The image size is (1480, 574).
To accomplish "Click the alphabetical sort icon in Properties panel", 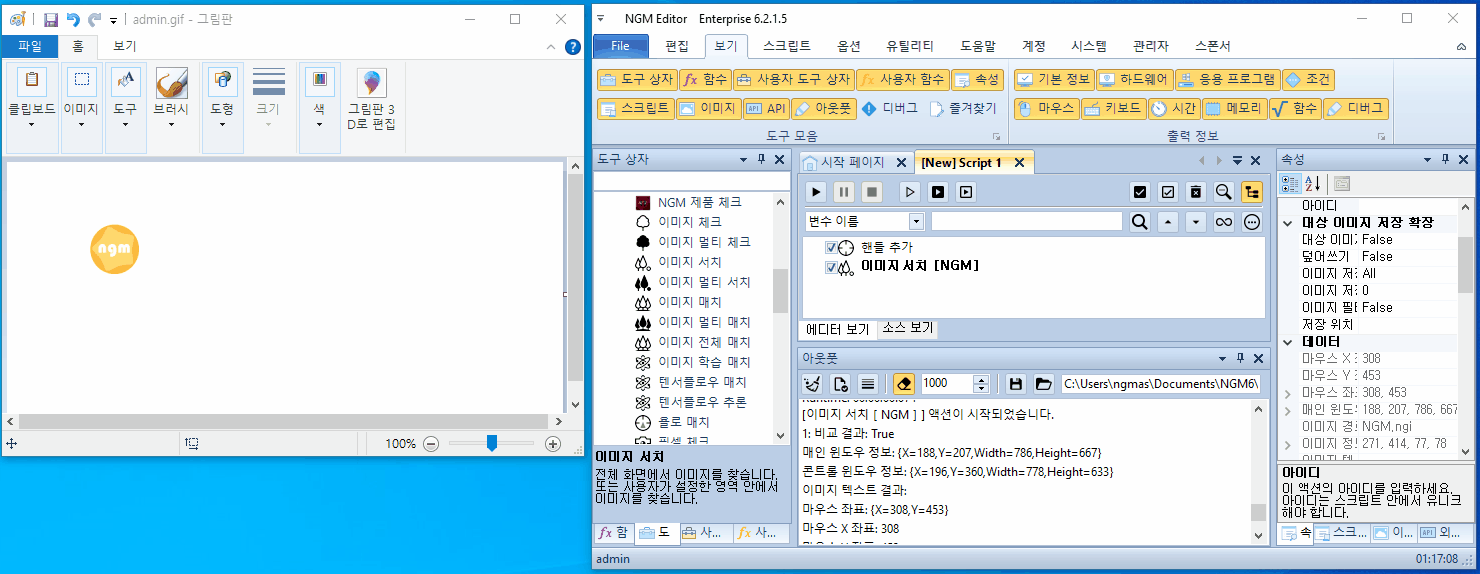I will 1314,183.
